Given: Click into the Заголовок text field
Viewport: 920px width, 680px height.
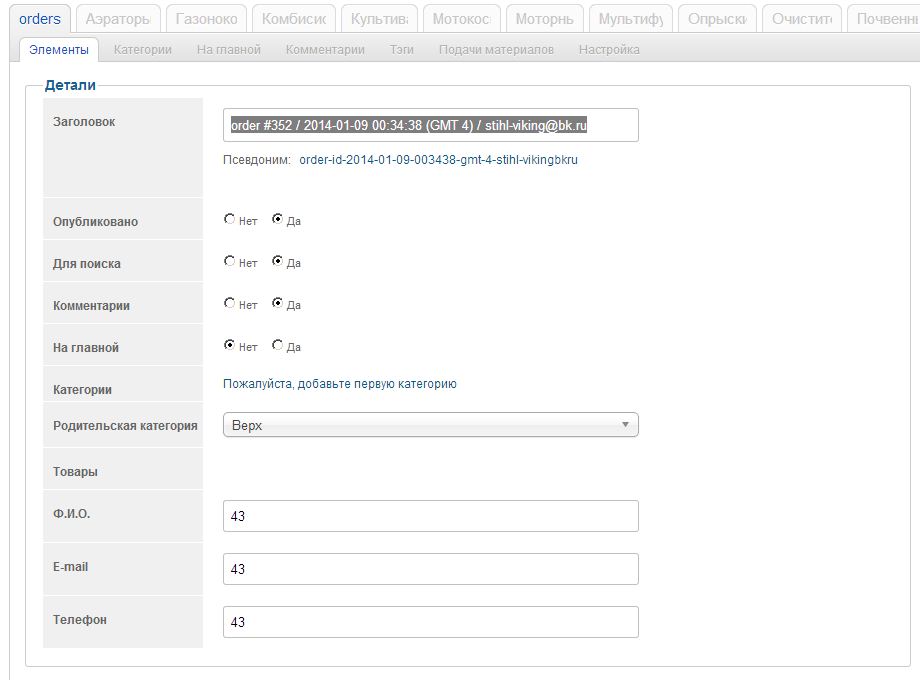Looking at the screenshot, I should pyautogui.click(x=430, y=125).
